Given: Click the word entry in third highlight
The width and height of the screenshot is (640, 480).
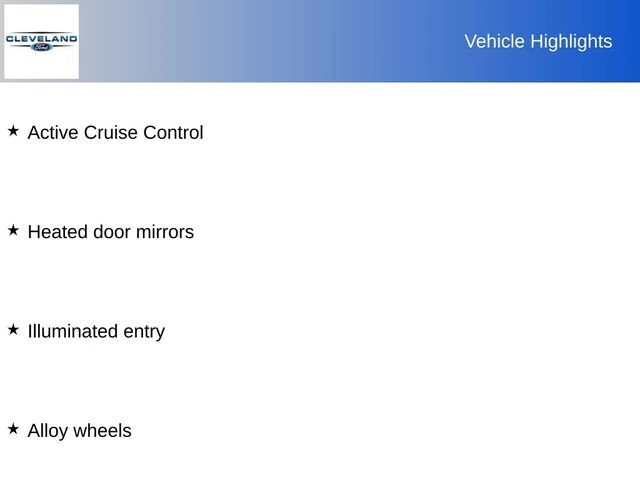Looking at the screenshot, I should coord(143,332).
